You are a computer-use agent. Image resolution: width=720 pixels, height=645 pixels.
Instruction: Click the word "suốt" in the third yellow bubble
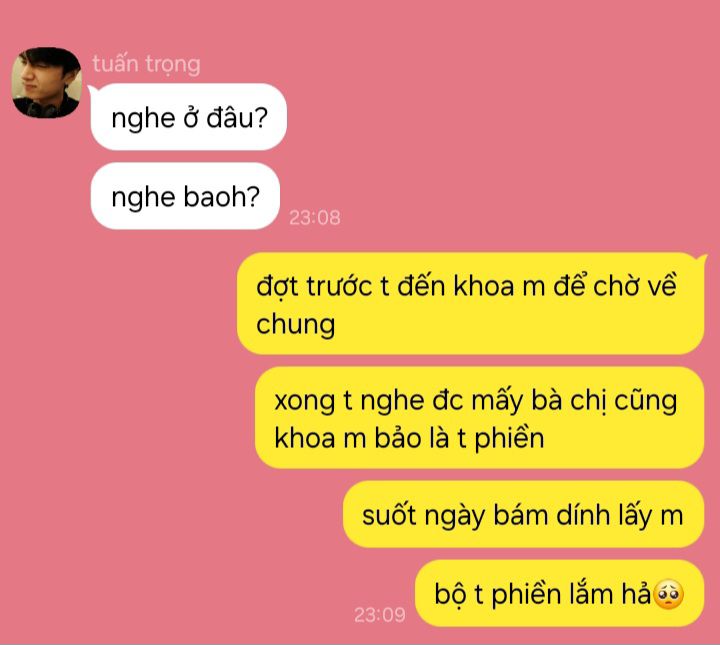(388, 515)
